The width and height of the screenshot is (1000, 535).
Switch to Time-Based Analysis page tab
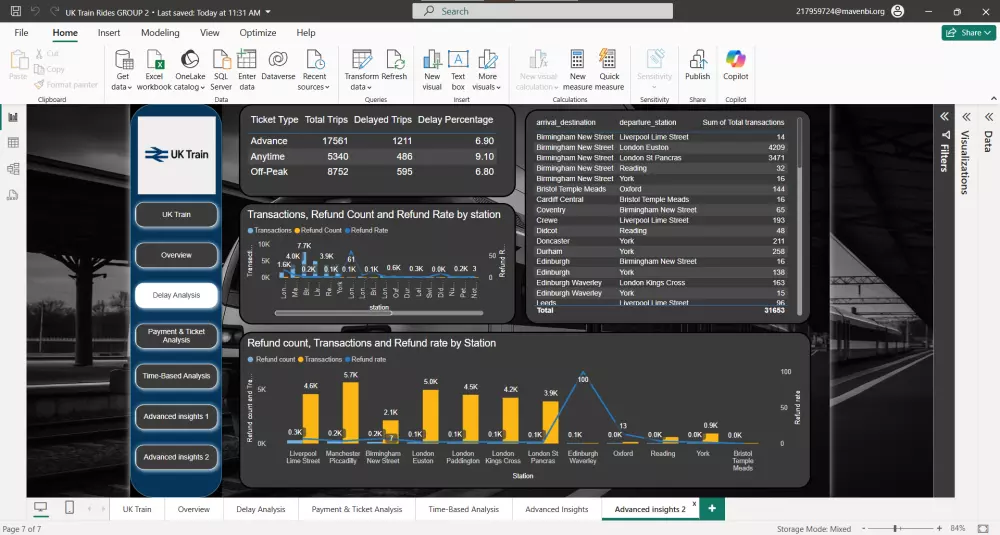pyautogui.click(x=464, y=509)
